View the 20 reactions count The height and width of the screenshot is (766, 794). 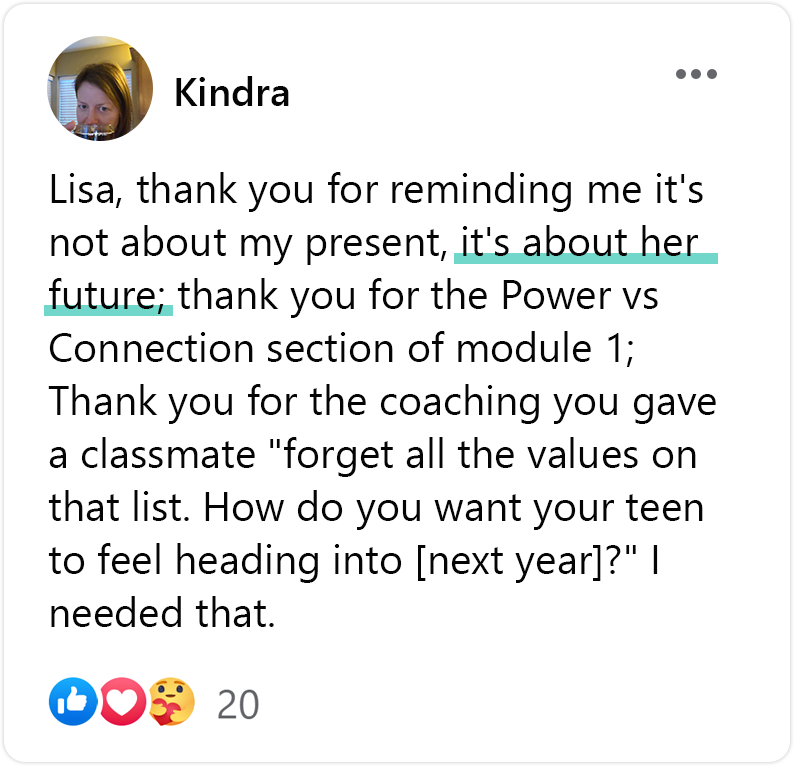coord(238,705)
